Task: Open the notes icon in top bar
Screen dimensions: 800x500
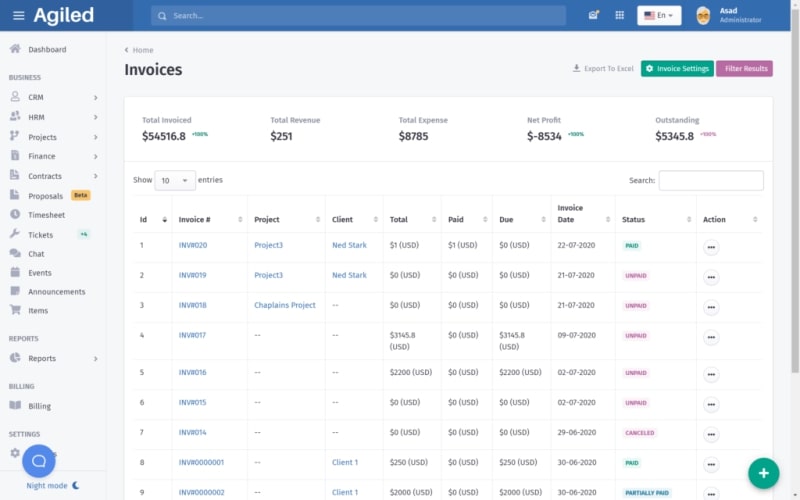Action: pyautogui.click(x=594, y=16)
